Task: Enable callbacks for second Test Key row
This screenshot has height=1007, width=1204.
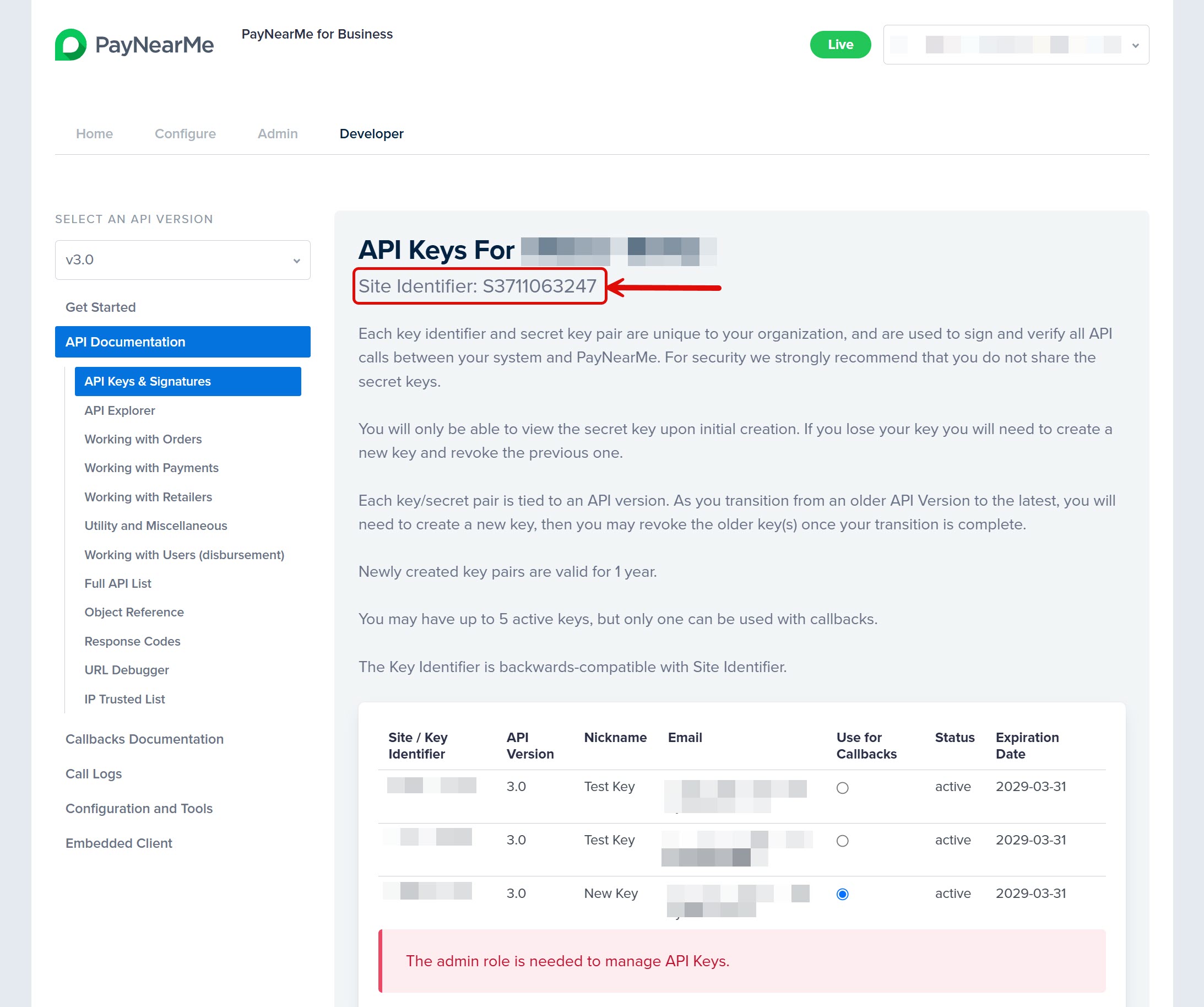Action: [842, 841]
